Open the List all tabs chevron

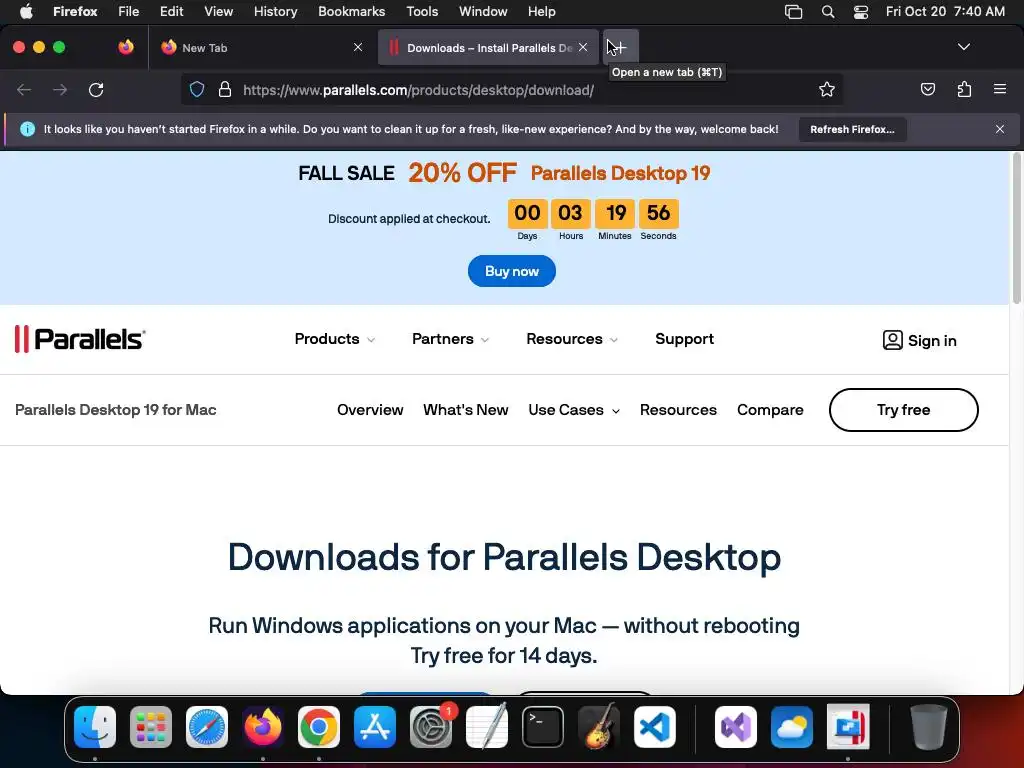click(x=963, y=47)
